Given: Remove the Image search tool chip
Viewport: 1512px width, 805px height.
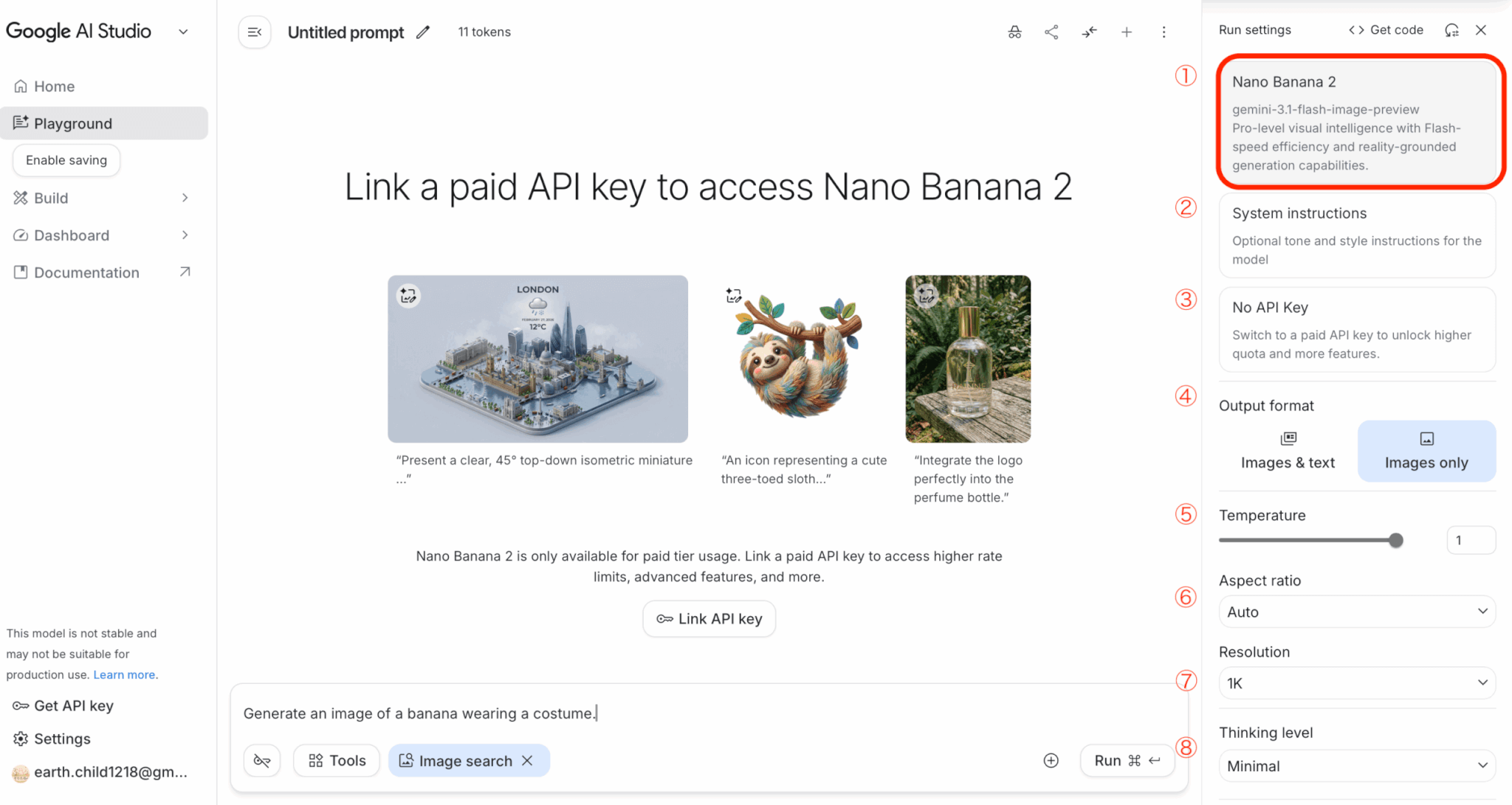Looking at the screenshot, I should pos(527,761).
